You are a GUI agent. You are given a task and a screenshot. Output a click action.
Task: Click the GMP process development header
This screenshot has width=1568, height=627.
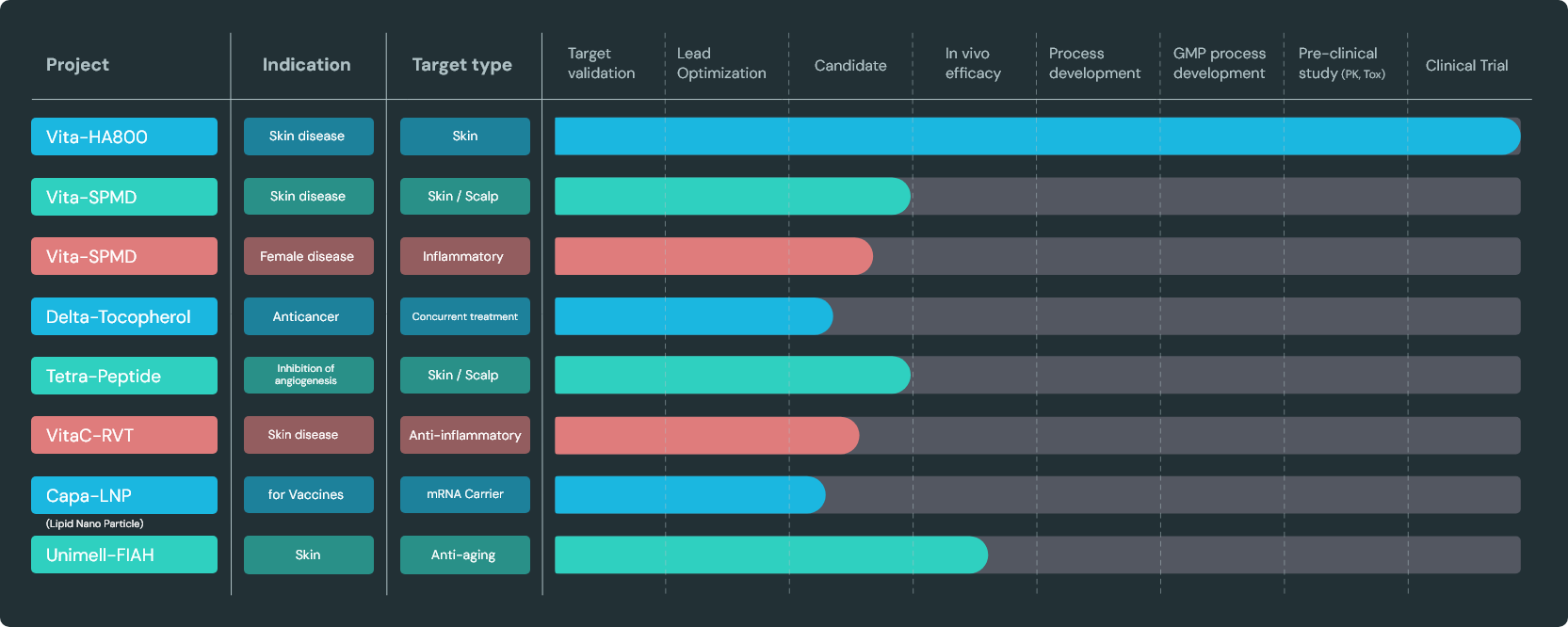pyautogui.click(x=1219, y=63)
